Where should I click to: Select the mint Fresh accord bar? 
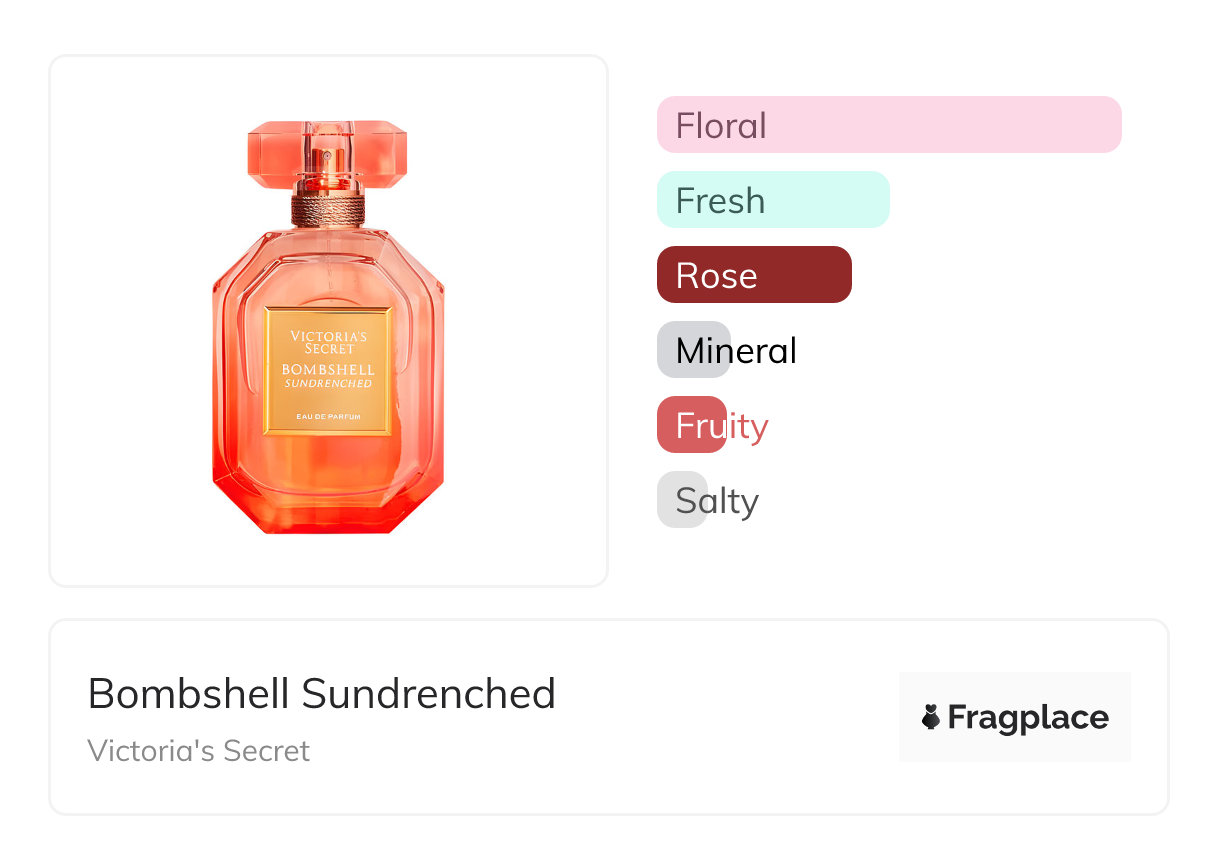[x=773, y=200]
